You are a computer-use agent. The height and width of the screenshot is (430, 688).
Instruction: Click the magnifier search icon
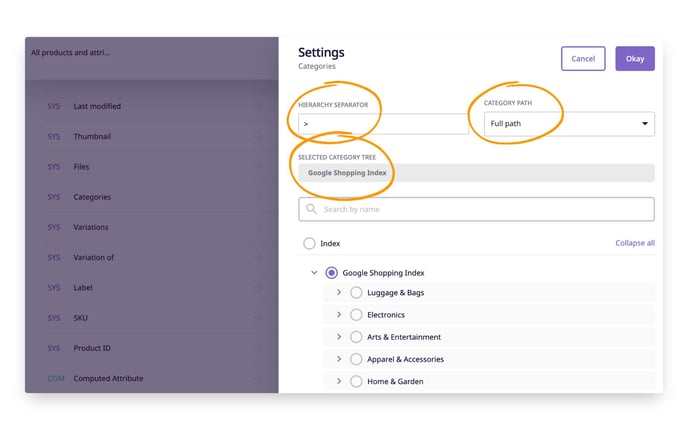coord(312,209)
